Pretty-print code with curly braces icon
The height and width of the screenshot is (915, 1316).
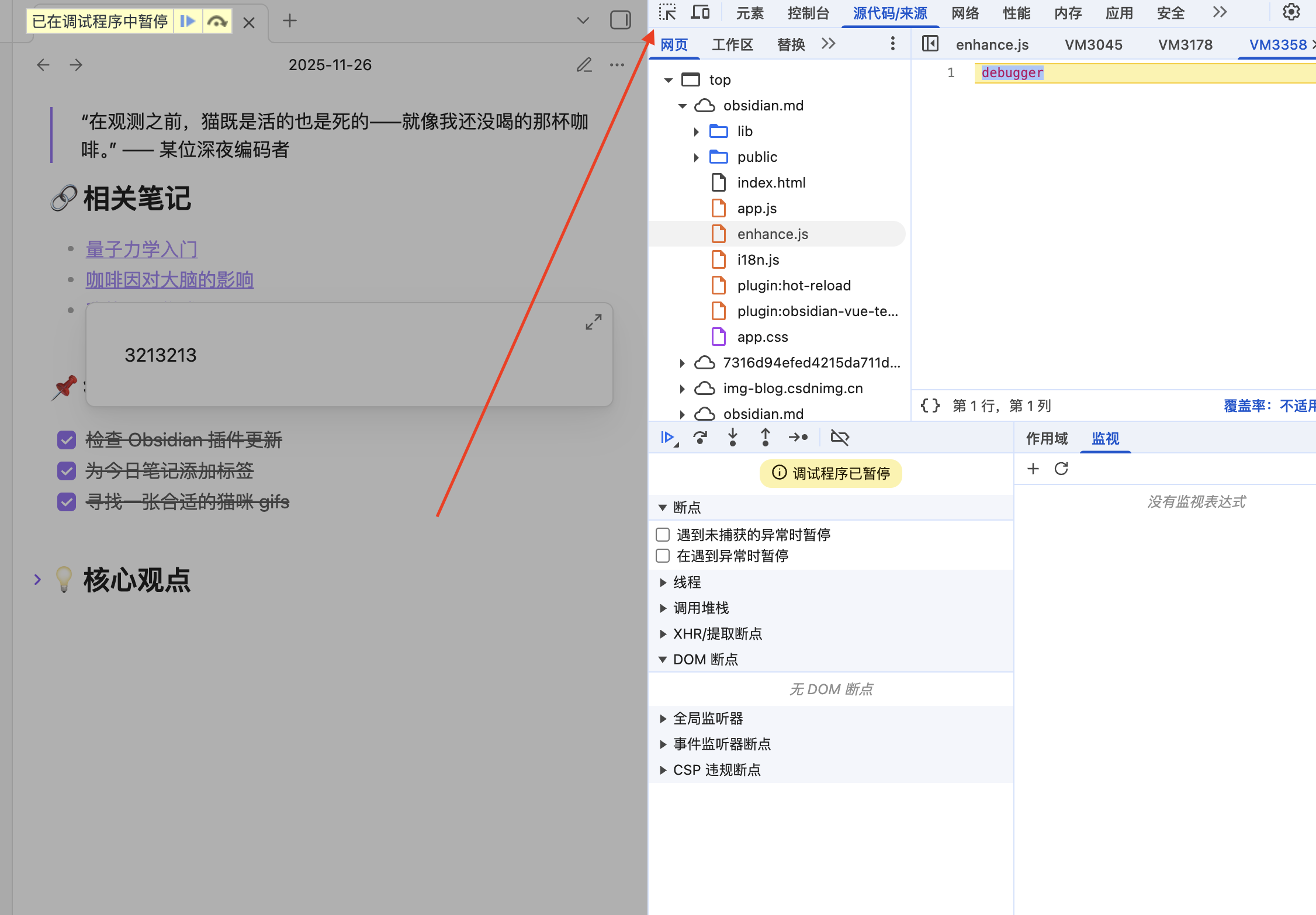[930, 405]
